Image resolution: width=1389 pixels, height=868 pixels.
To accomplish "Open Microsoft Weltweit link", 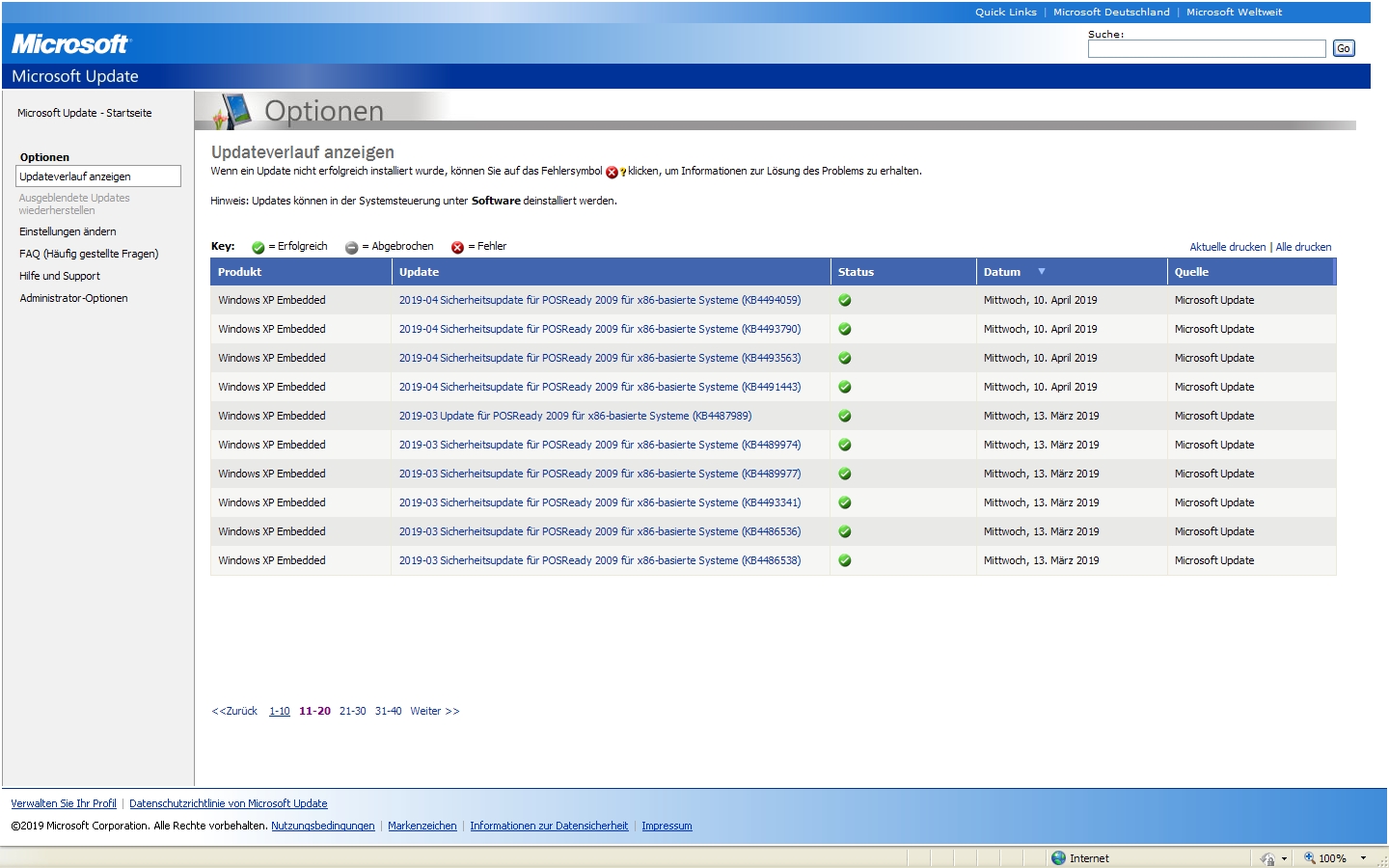I will coord(1234,13).
